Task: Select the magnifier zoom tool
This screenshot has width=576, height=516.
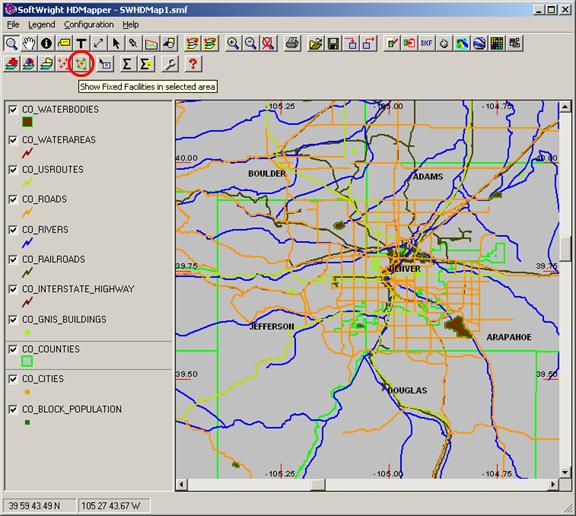Action: click(11, 44)
